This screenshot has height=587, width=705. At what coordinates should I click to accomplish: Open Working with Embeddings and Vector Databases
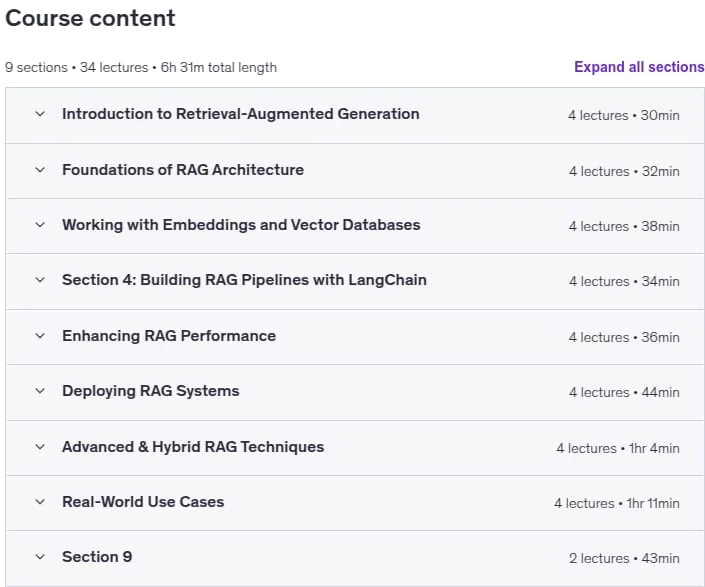click(241, 225)
